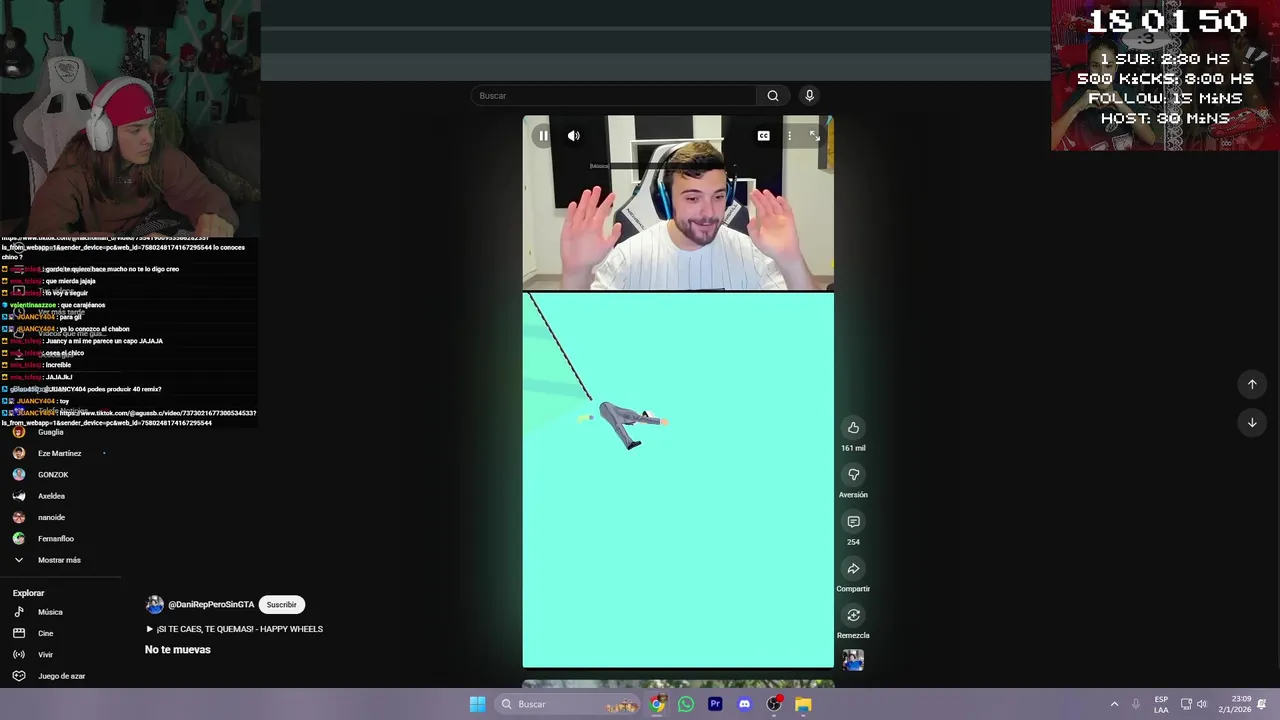Open Chrome from the taskbar

pyautogui.click(x=657, y=704)
